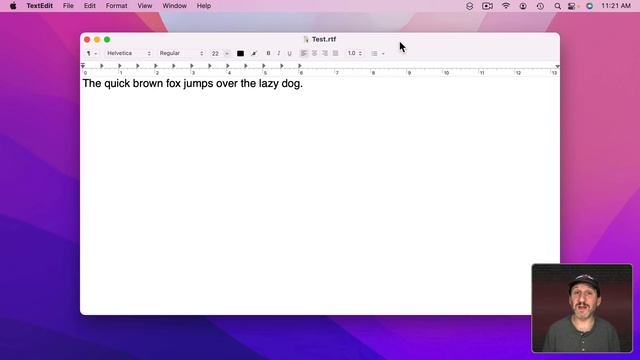This screenshot has width=640, height=360.
Task: Open the View menu
Action: (144, 6)
